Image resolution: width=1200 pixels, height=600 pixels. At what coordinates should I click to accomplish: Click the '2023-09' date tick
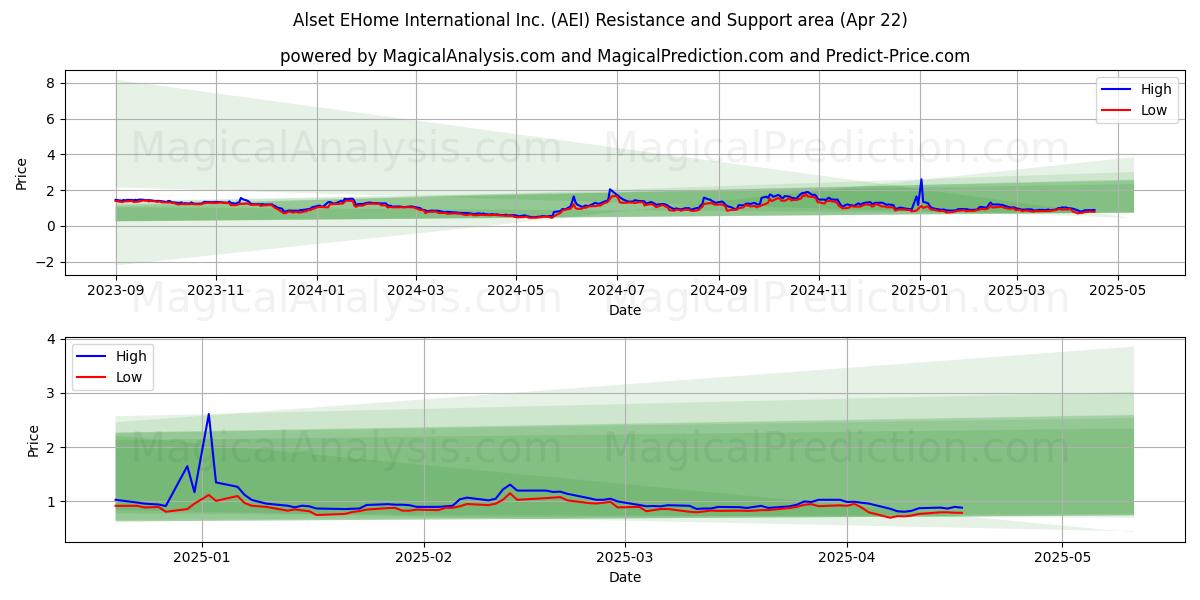point(116,291)
